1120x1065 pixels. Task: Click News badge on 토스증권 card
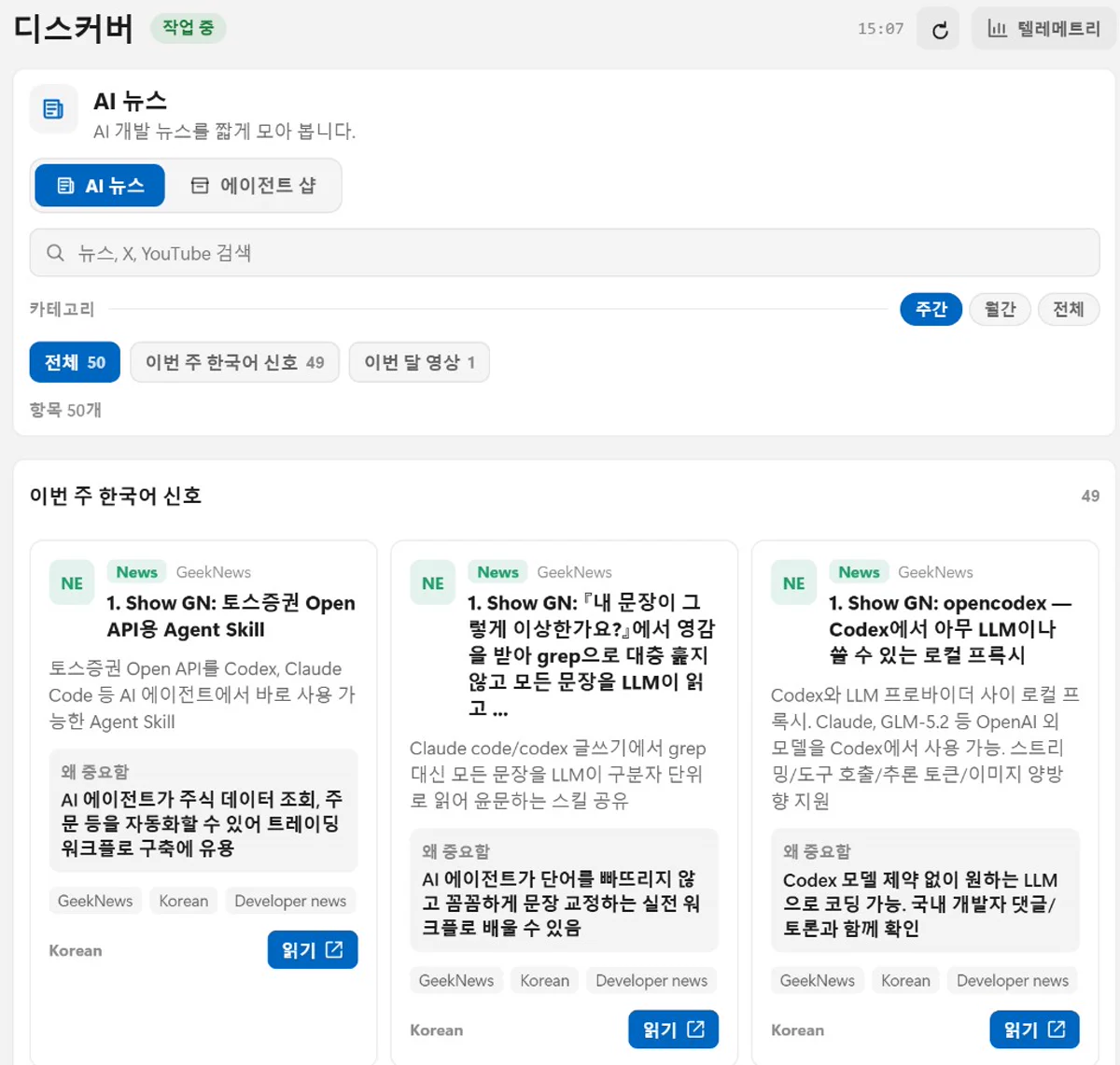[x=136, y=572]
